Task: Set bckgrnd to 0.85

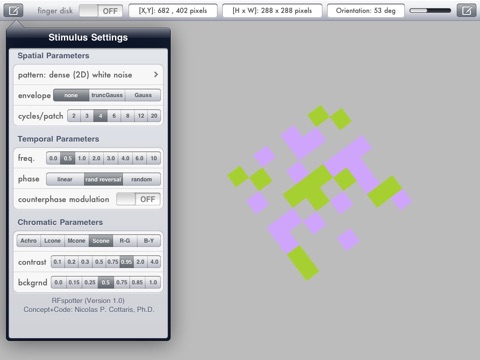Action: point(137,283)
